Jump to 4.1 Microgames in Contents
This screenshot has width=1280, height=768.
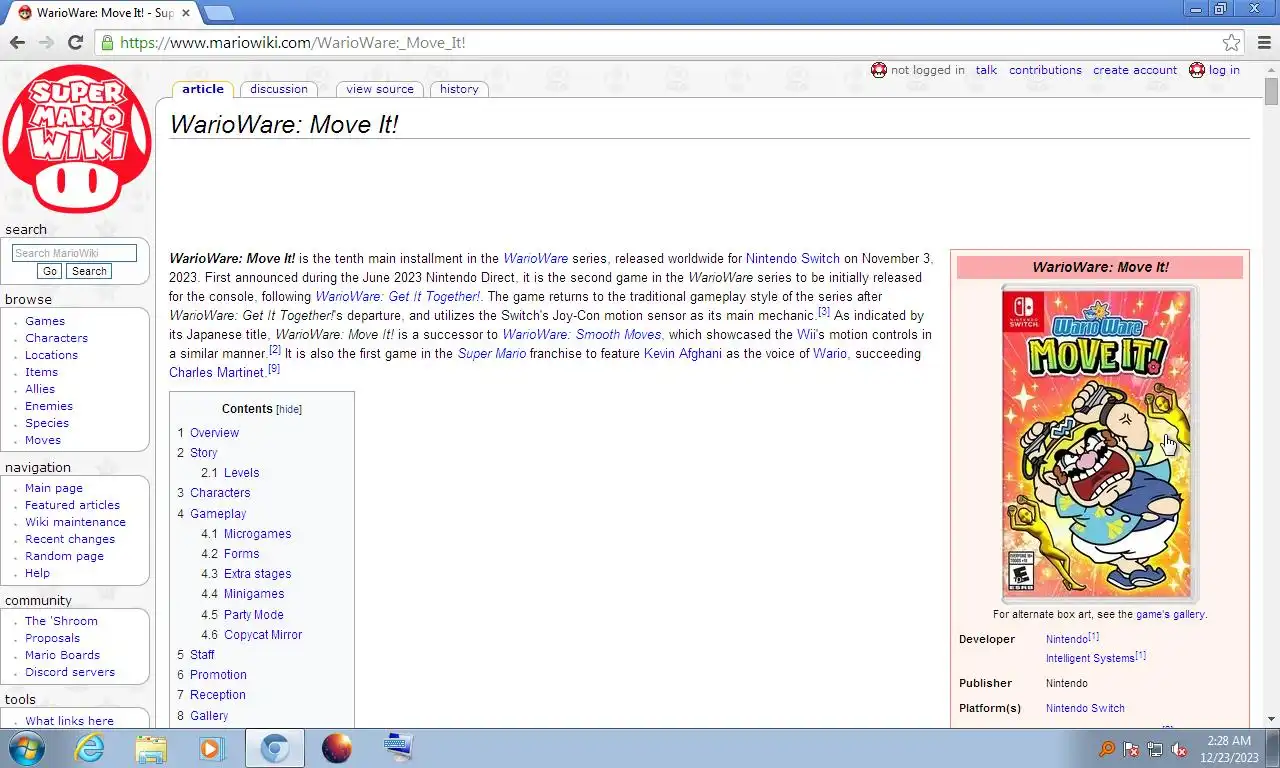(x=246, y=534)
